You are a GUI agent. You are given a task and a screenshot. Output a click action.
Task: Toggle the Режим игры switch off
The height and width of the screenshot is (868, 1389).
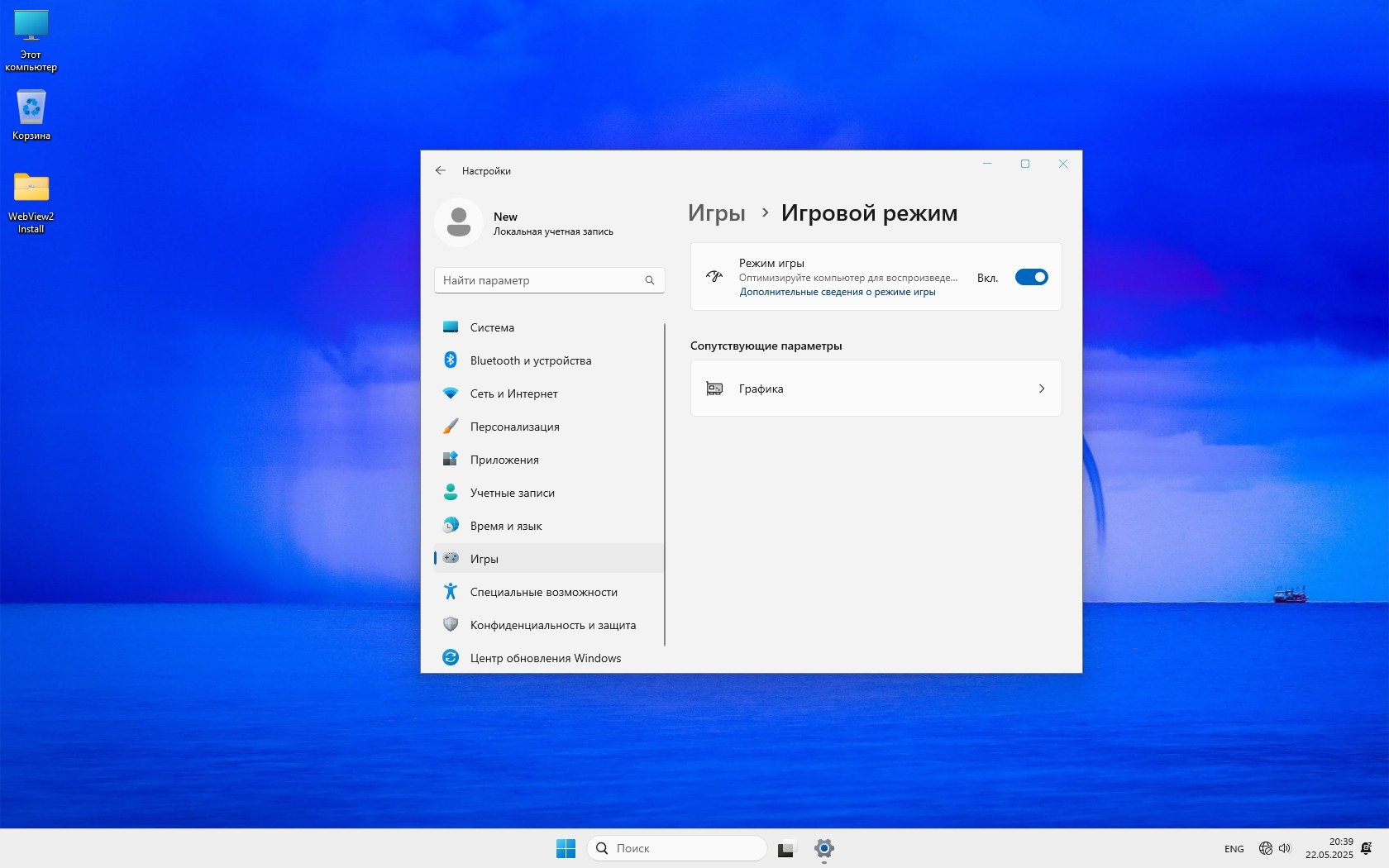click(x=1031, y=278)
